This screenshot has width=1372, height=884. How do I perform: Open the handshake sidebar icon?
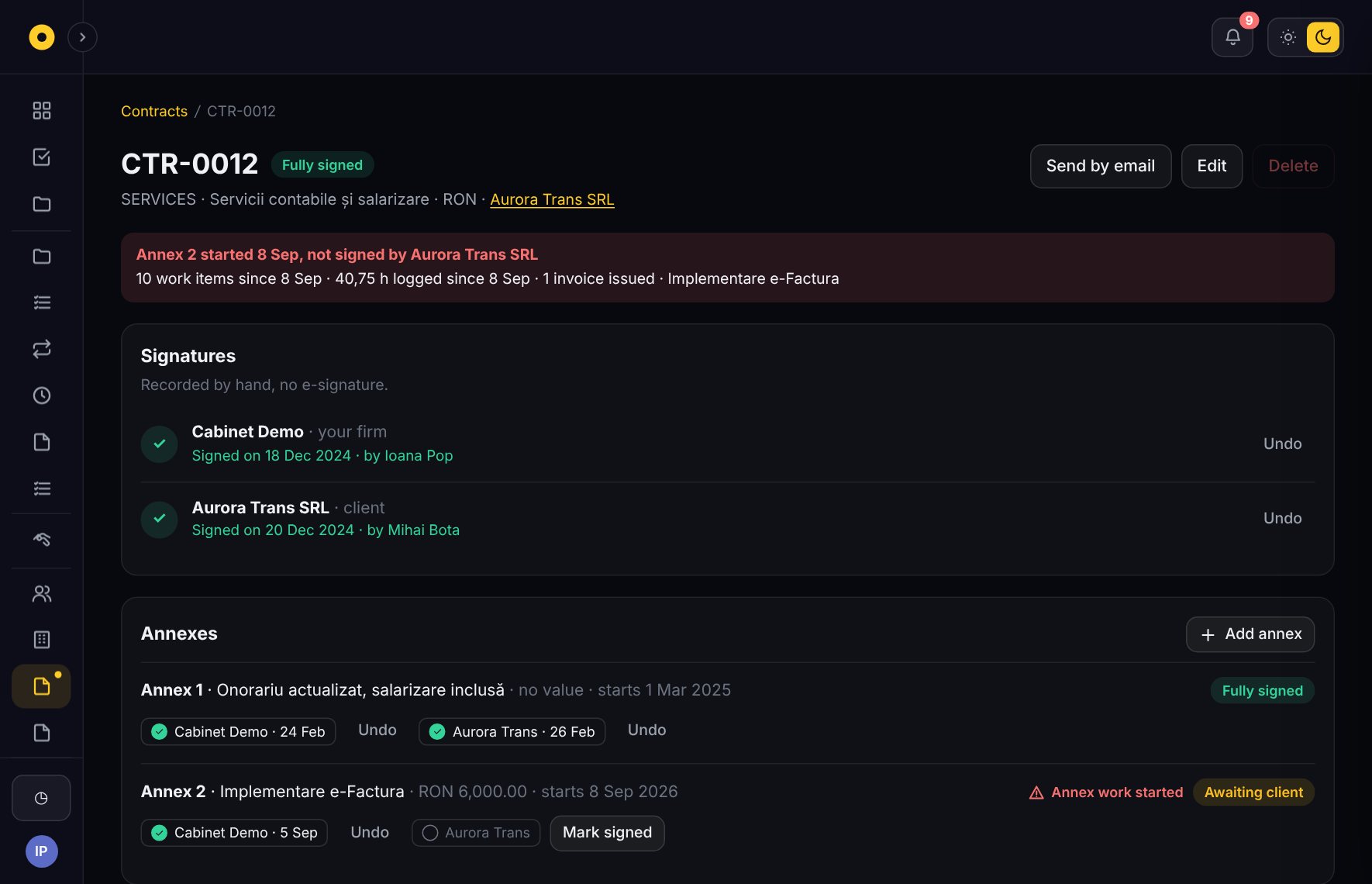tap(42, 540)
